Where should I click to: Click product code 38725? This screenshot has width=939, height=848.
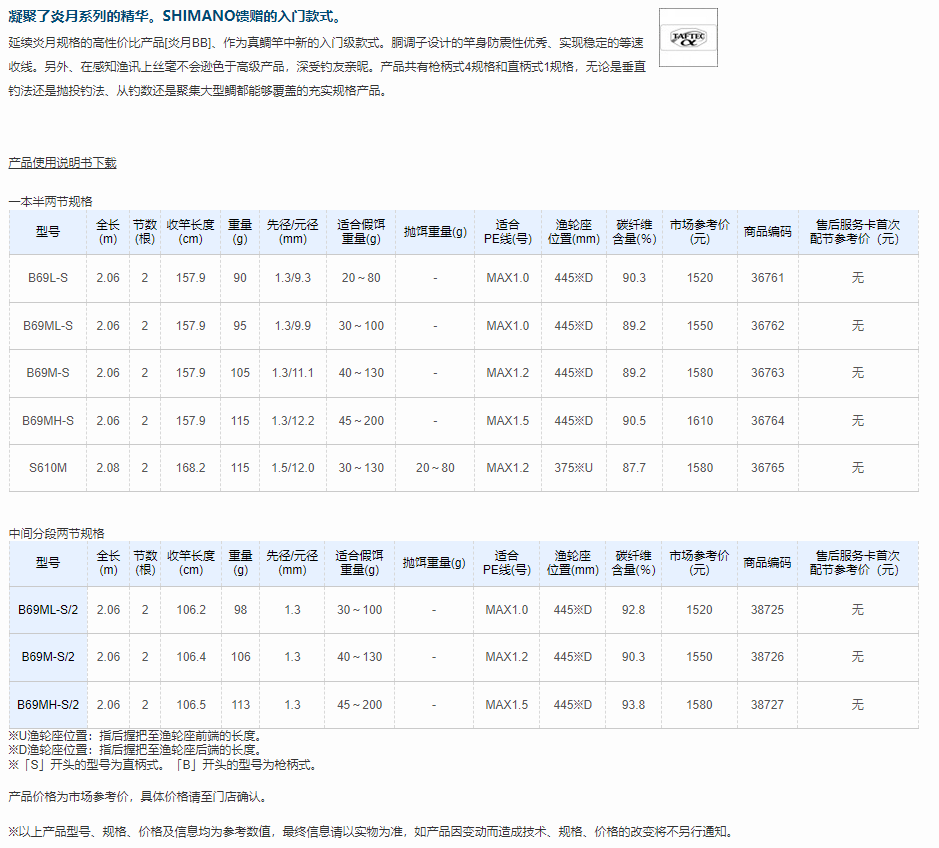coord(767,610)
